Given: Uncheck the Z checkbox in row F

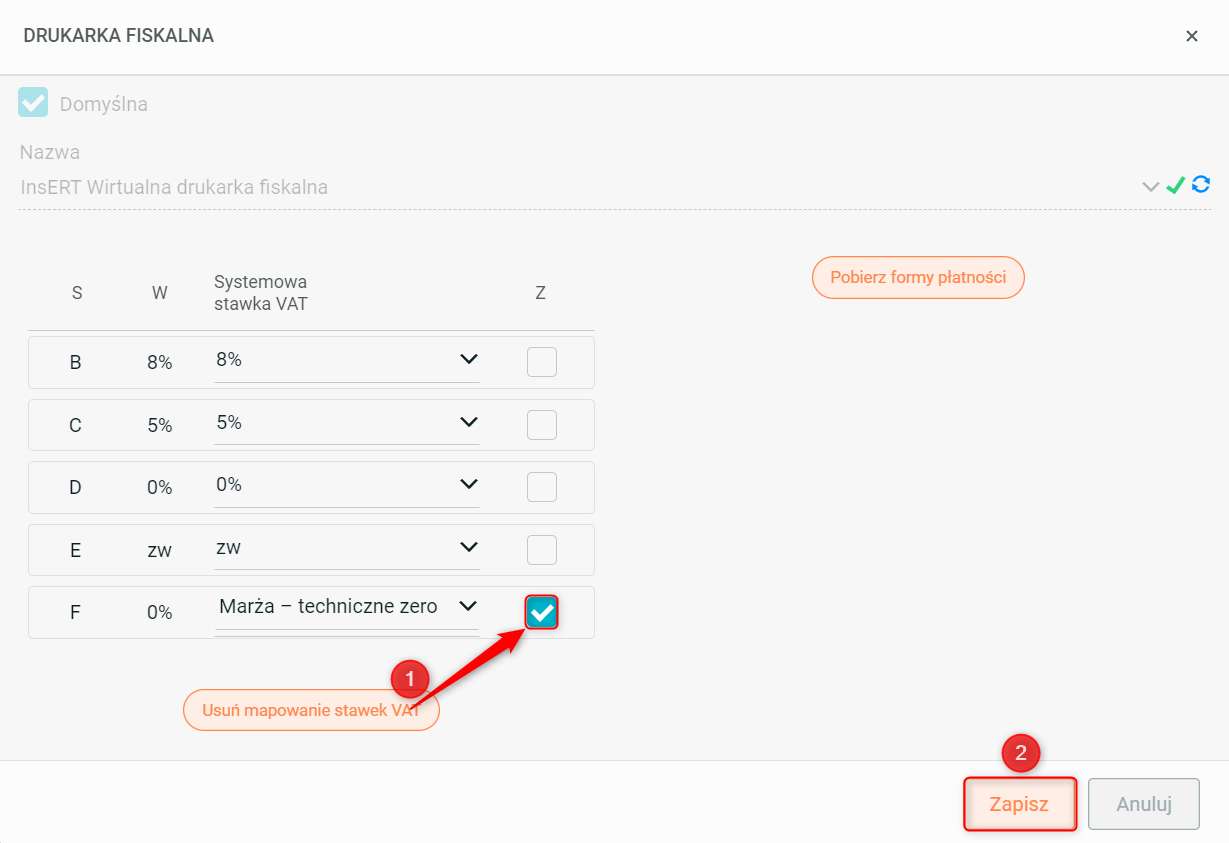Looking at the screenshot, I should coord(541,612).
